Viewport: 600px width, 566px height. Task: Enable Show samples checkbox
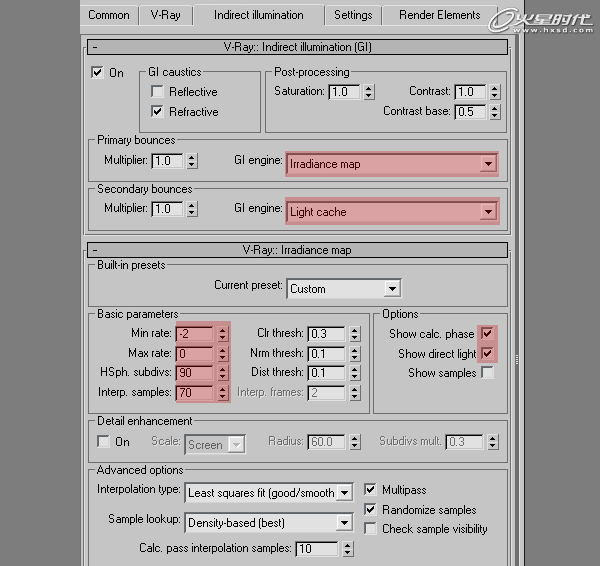coord(487,372)
